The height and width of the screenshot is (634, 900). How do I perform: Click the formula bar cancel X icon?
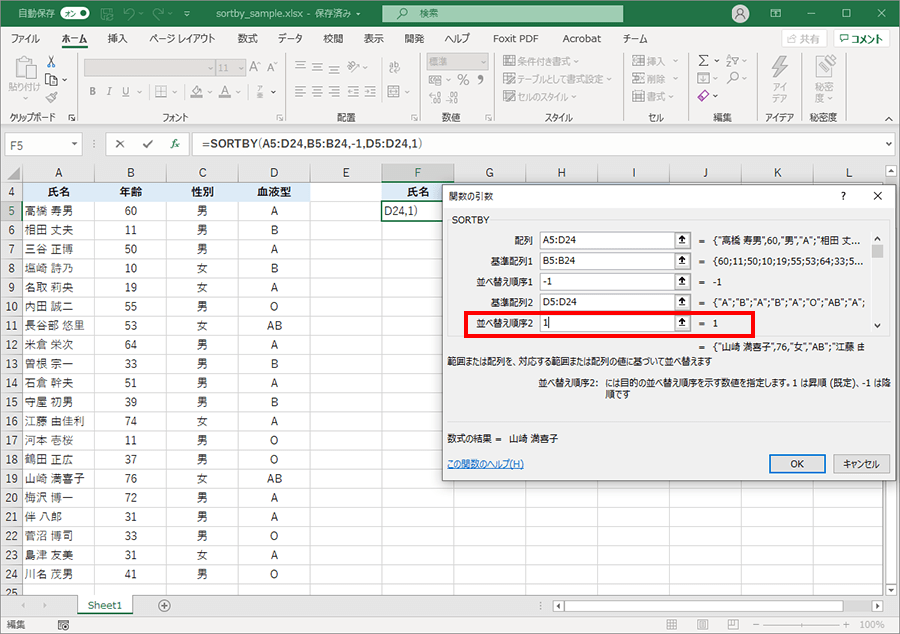119,144
